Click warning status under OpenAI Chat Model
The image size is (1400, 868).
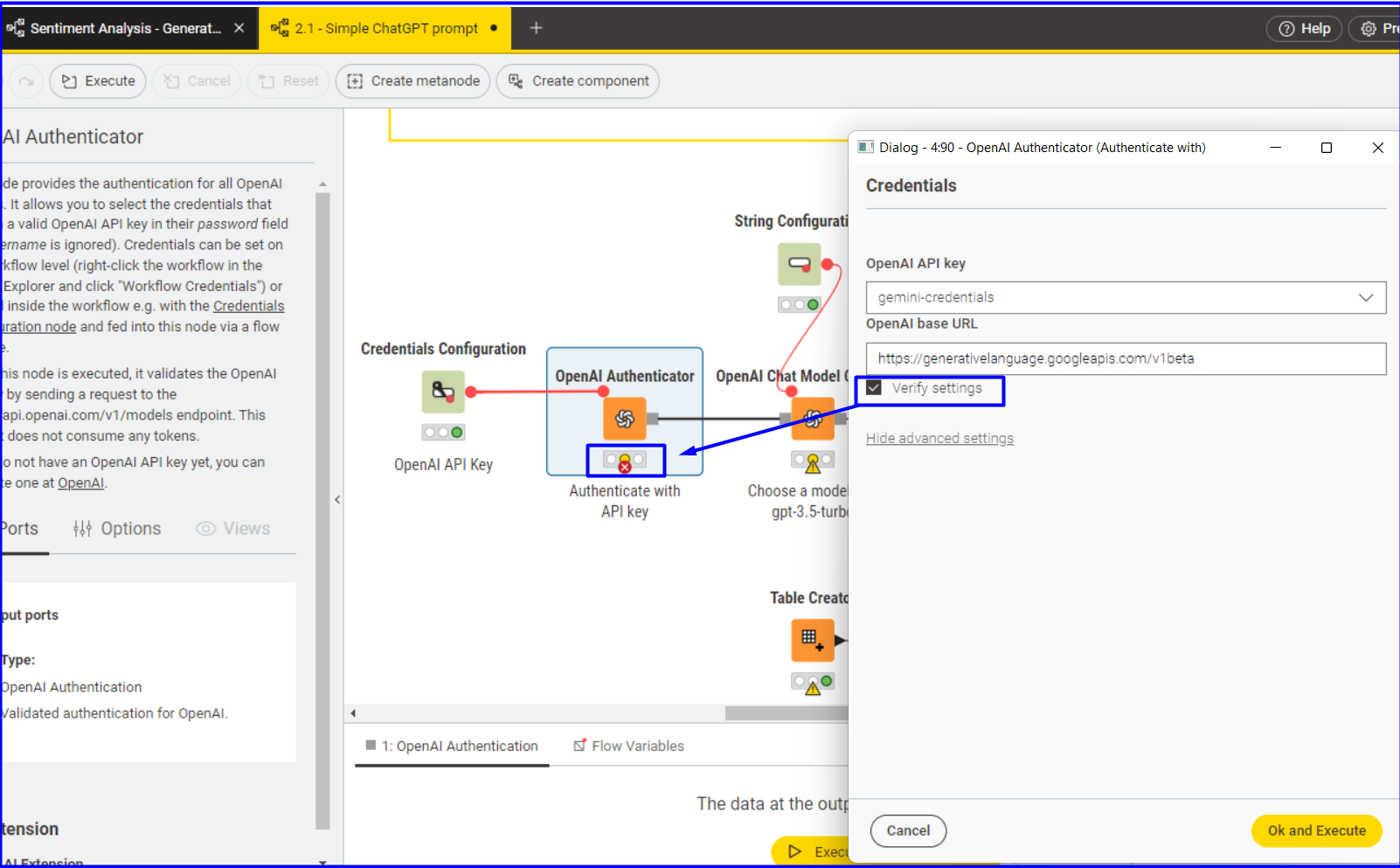[x=813, y=460]
